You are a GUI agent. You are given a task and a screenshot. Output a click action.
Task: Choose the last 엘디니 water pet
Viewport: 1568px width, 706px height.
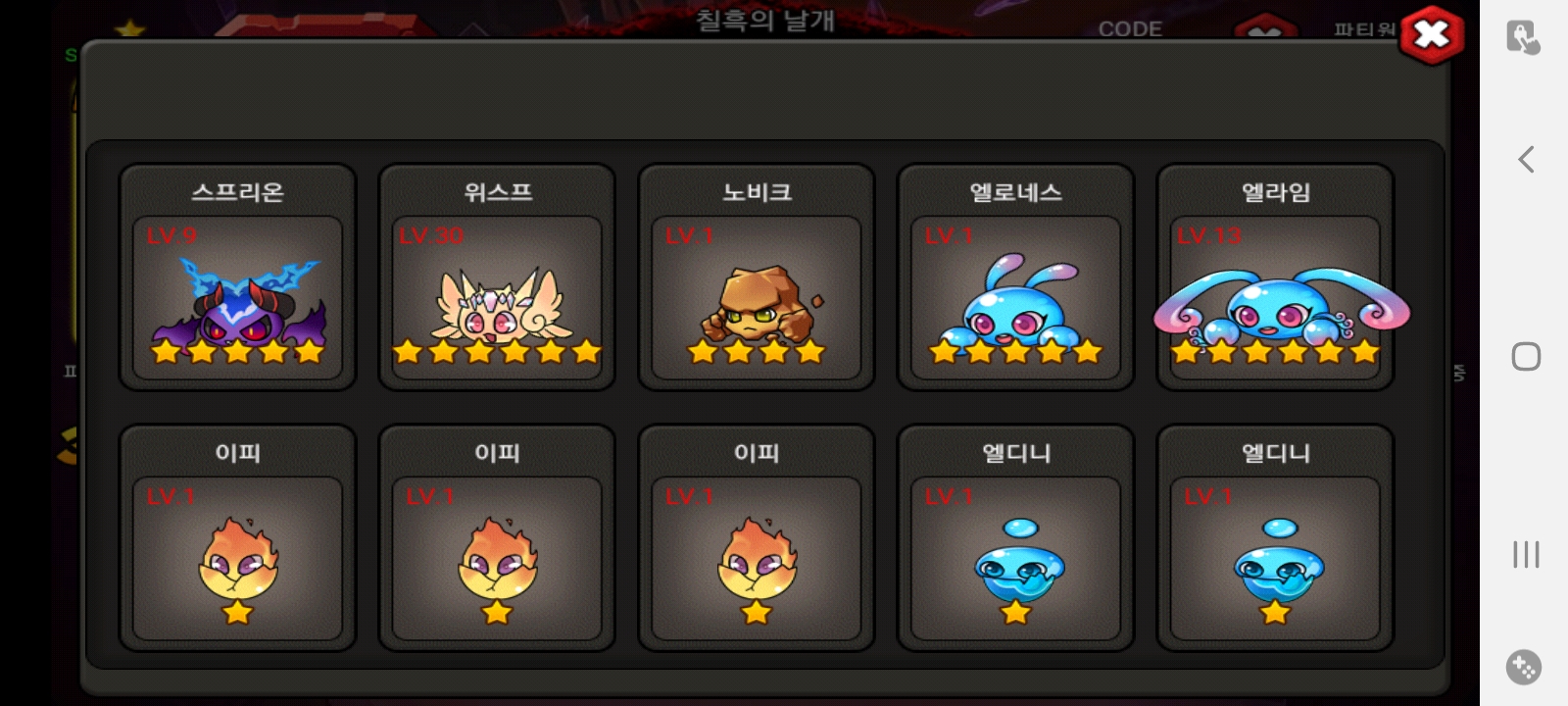point(1275,537)
